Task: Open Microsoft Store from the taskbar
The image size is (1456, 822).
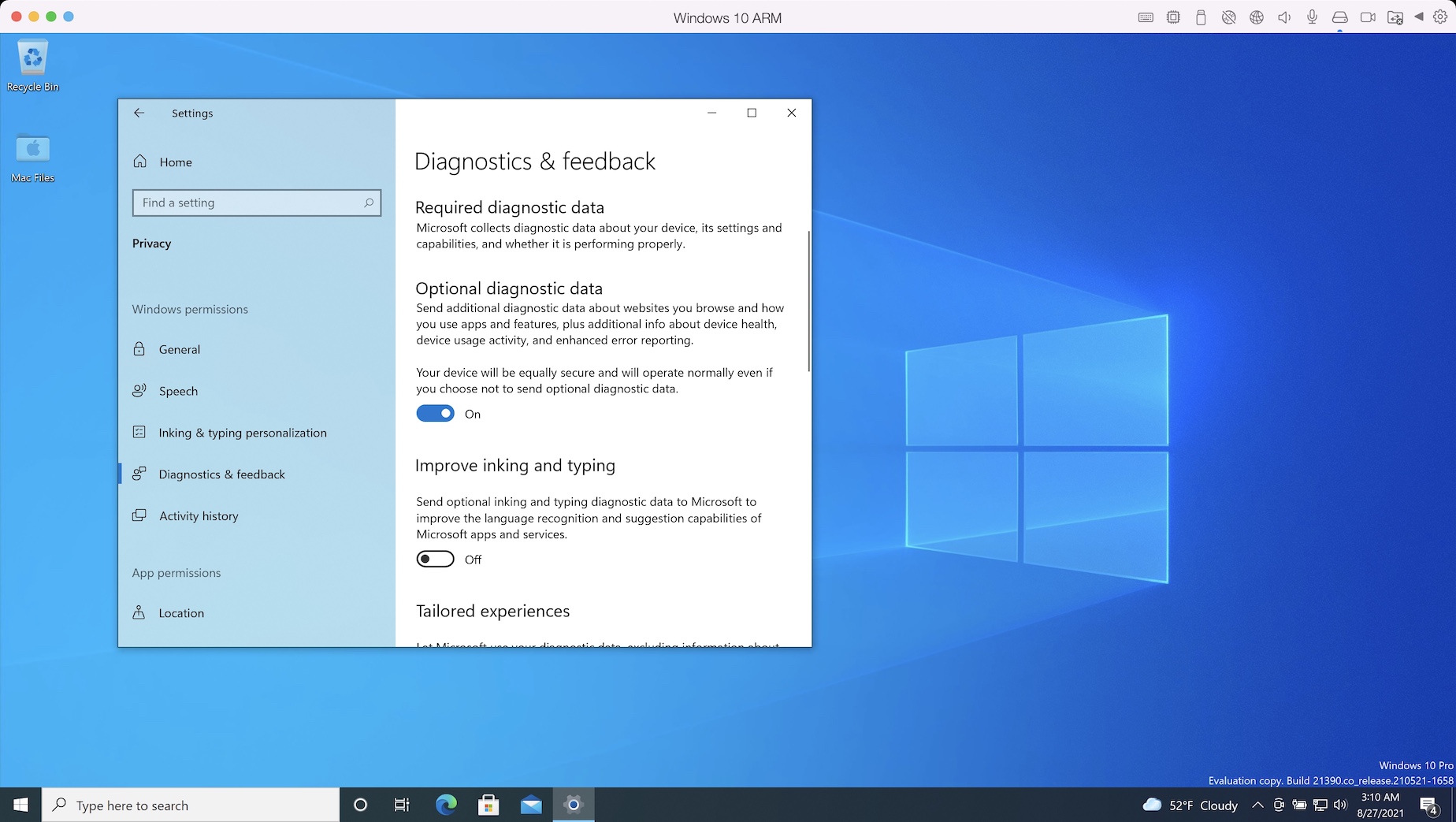Action: (488, 805)
